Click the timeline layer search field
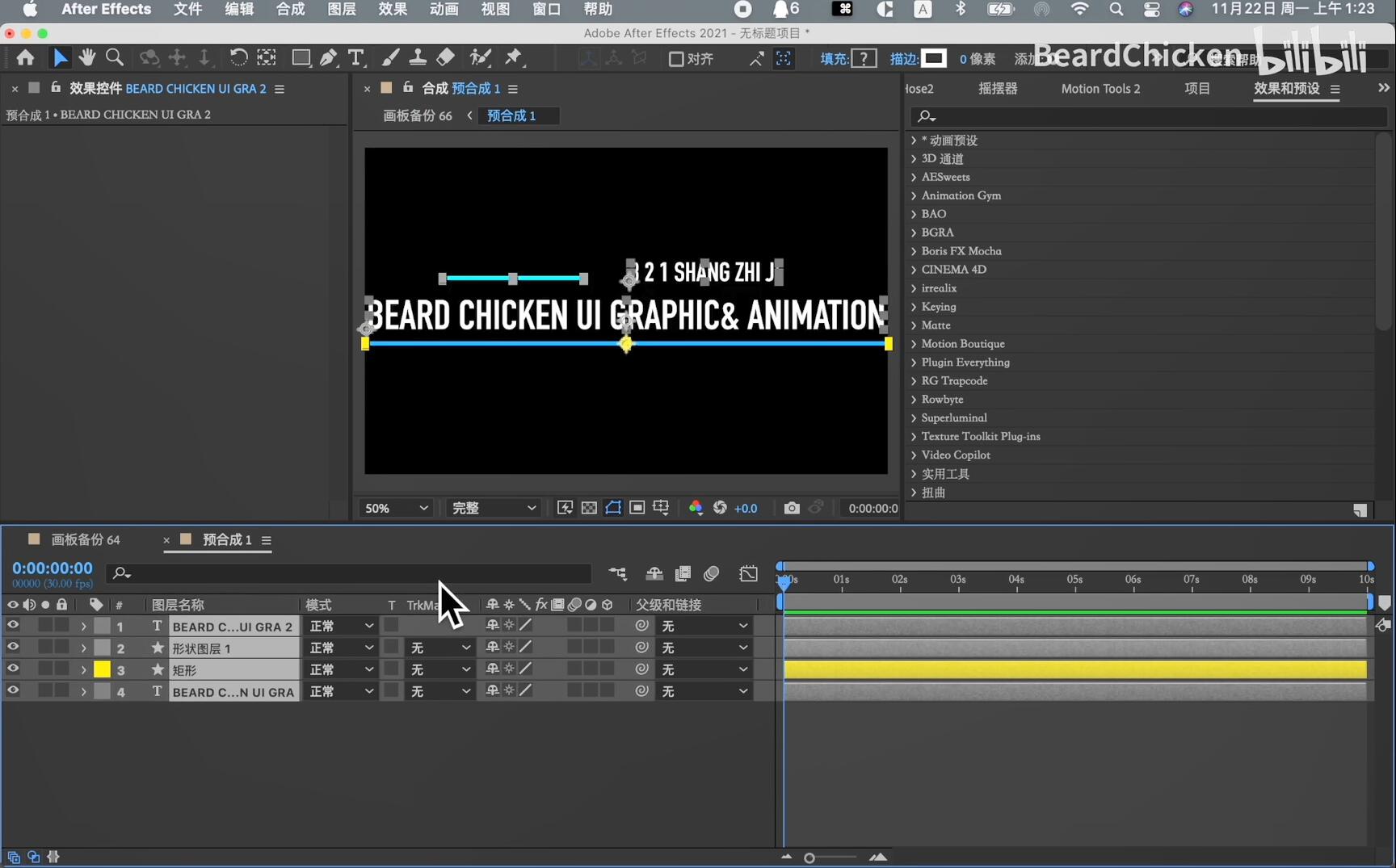Screen dimensions: 1396x868 [x=355, y=573]
